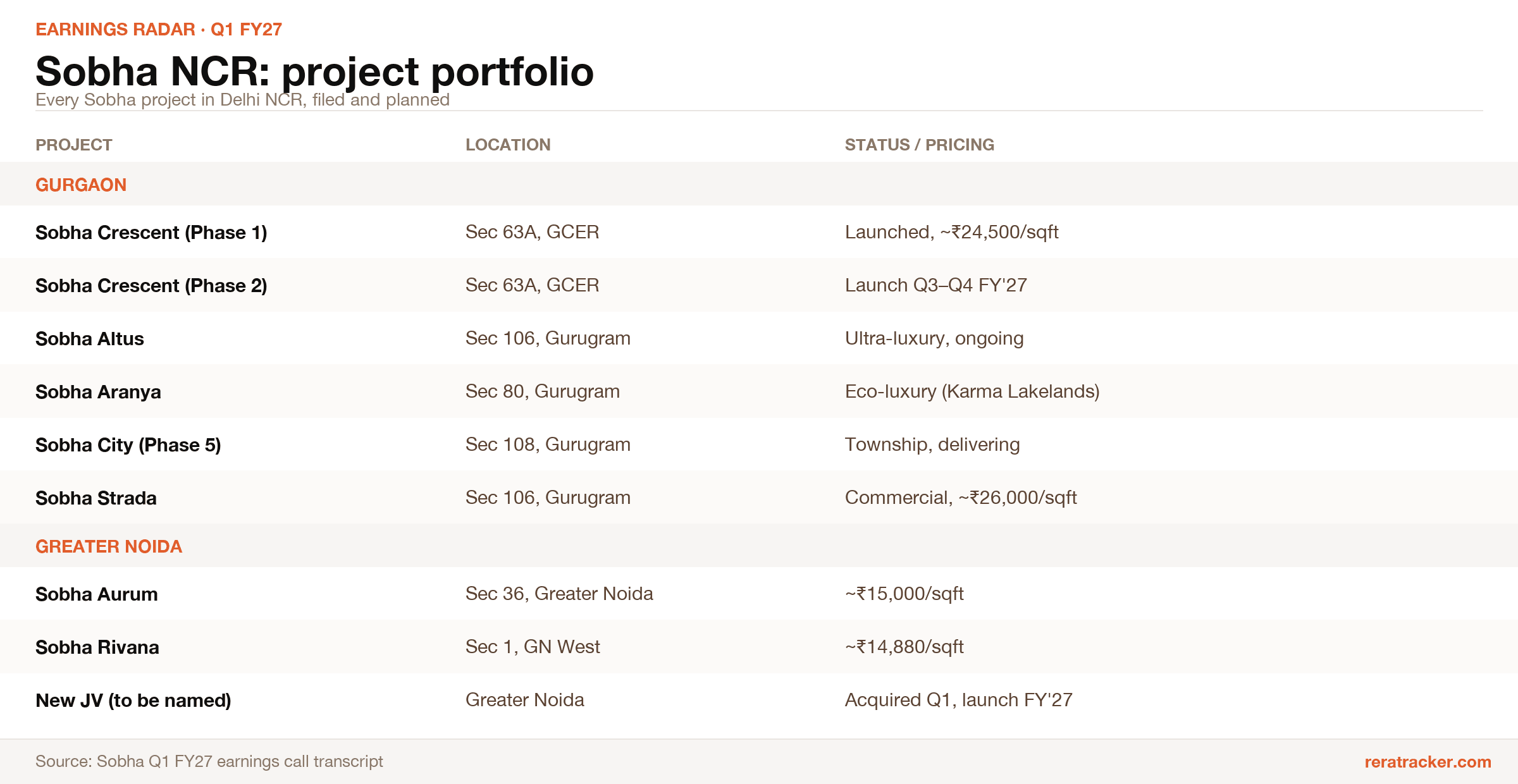Click 'Ultra-luxury, ongoing' status cell
This screenshot has height=784, width=1518.
pyautogui.click(x=934, y=338)
